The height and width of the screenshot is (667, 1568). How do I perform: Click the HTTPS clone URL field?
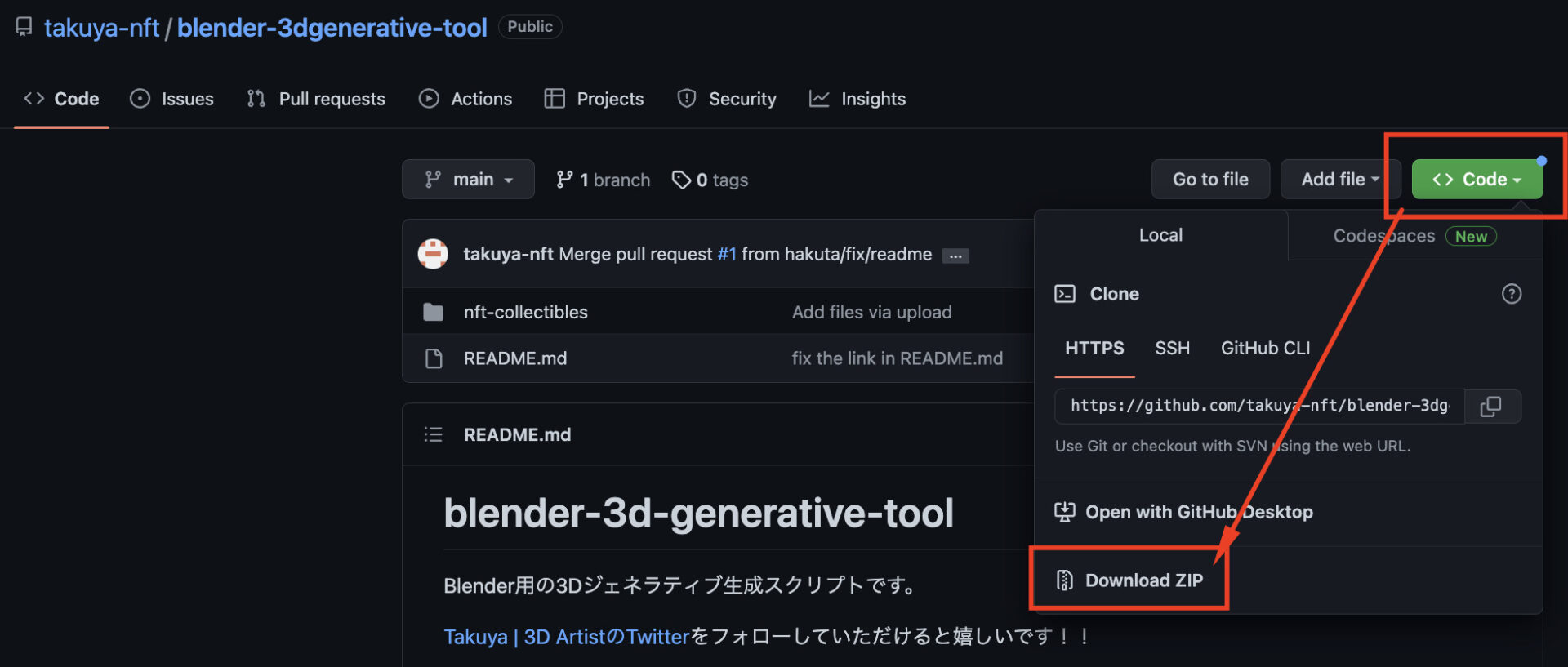click(1258, 407)
